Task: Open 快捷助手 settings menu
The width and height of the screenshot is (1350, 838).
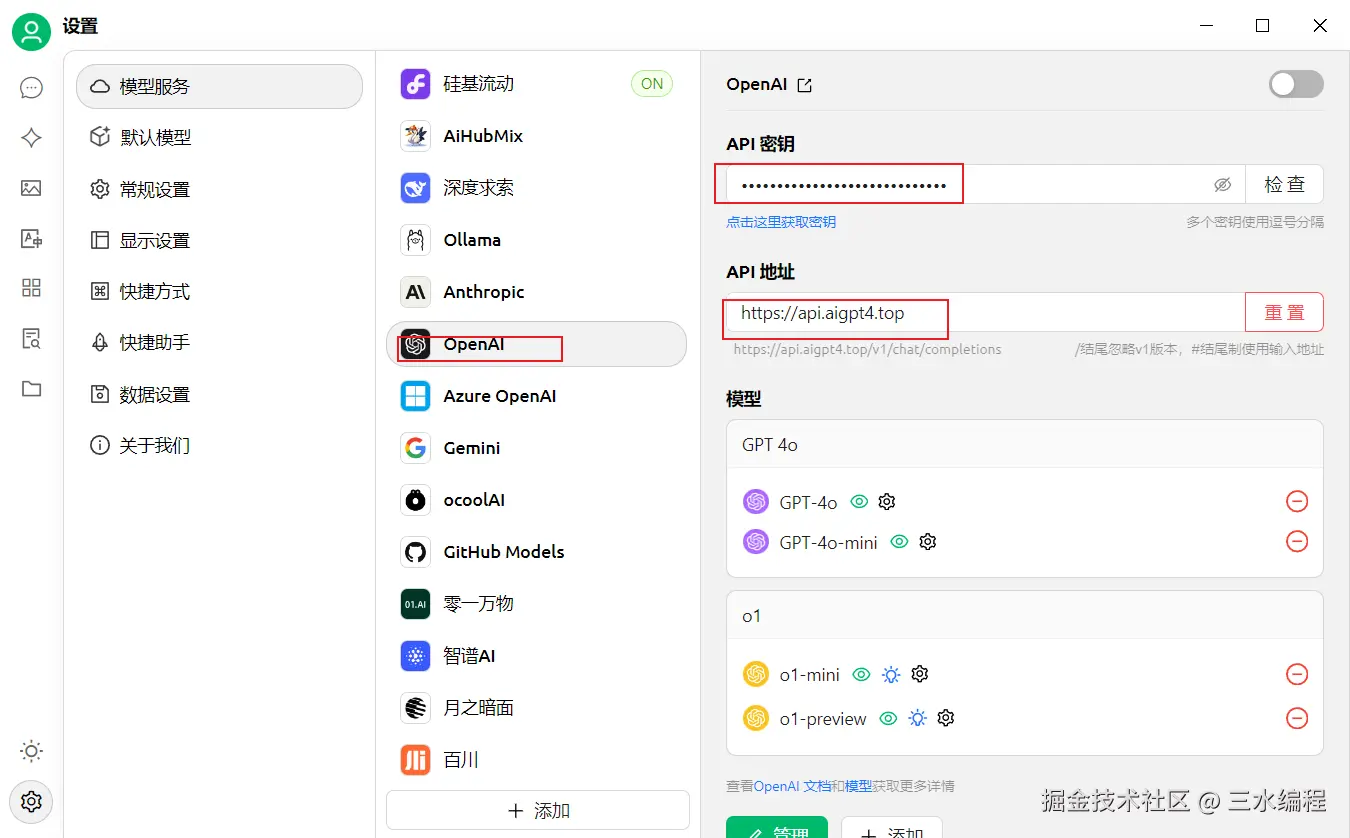Action: tap(219, 342)
